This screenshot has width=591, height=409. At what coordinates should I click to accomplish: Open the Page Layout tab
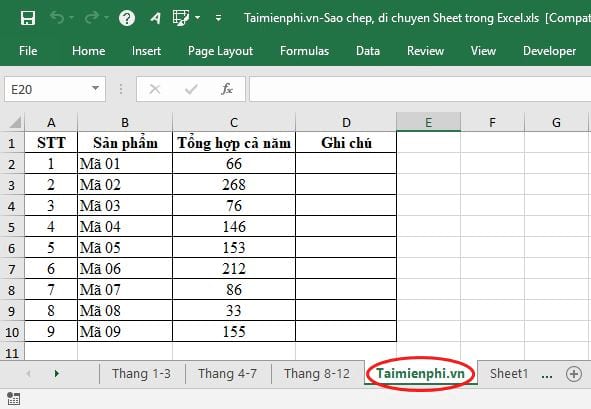point(220,51)
